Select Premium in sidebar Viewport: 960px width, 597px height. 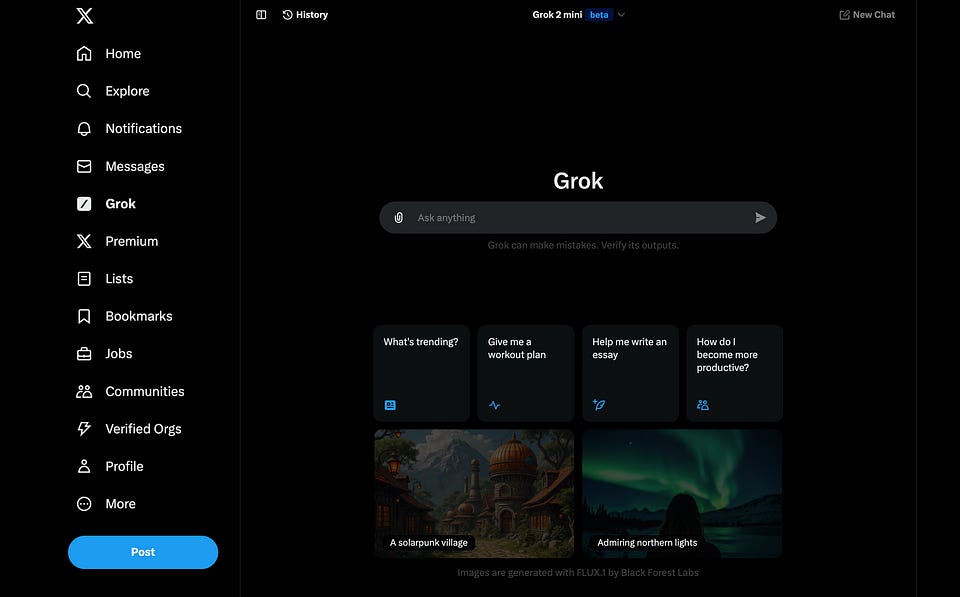coord(132,241)
